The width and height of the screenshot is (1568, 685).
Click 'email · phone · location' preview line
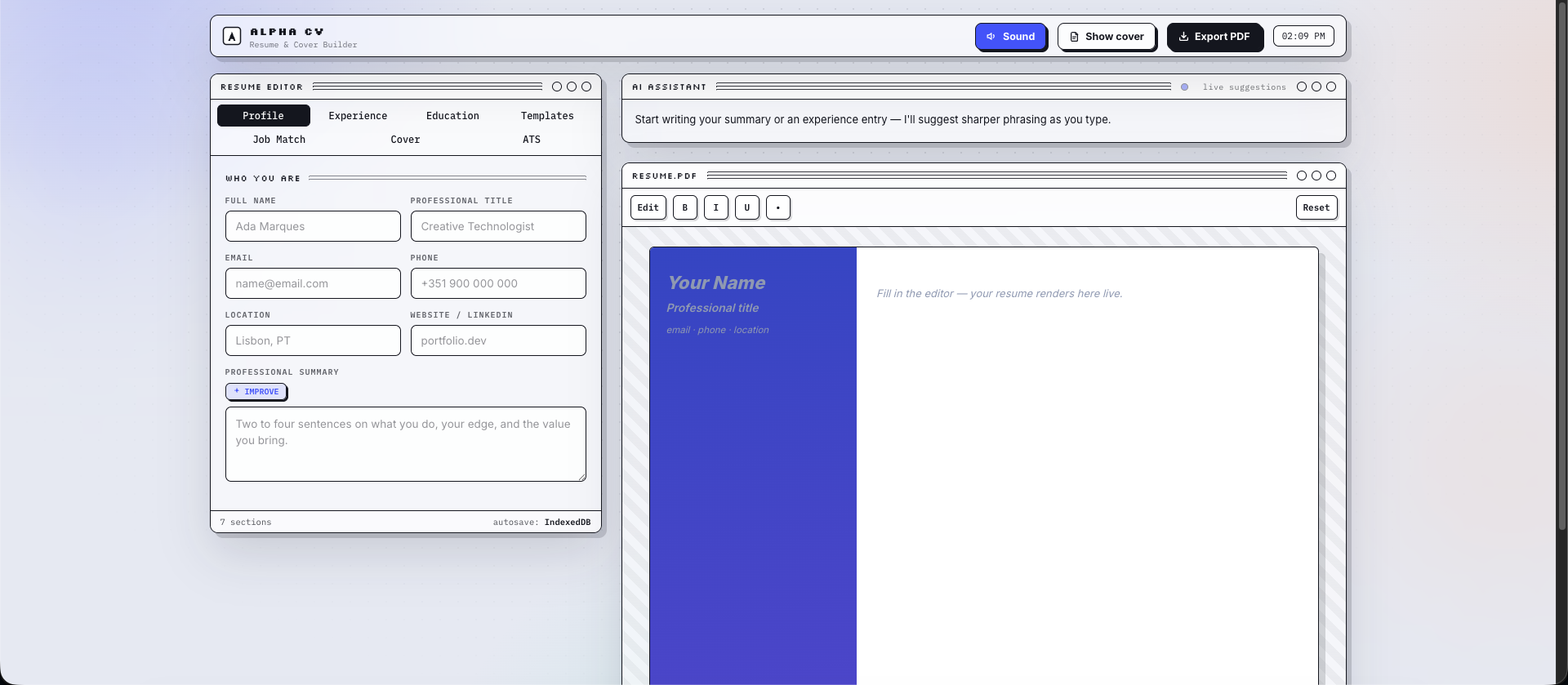pos(717,330)
